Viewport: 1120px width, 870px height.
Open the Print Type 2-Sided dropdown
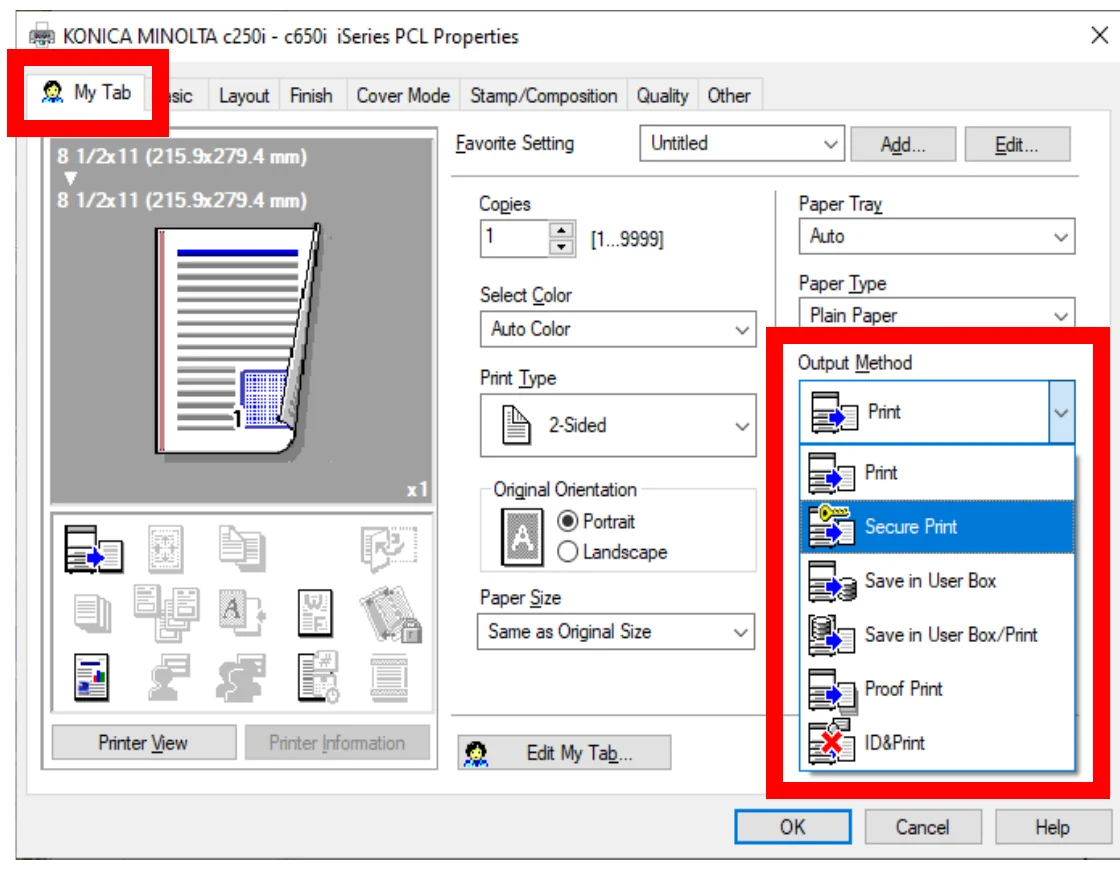coord(618,426)
